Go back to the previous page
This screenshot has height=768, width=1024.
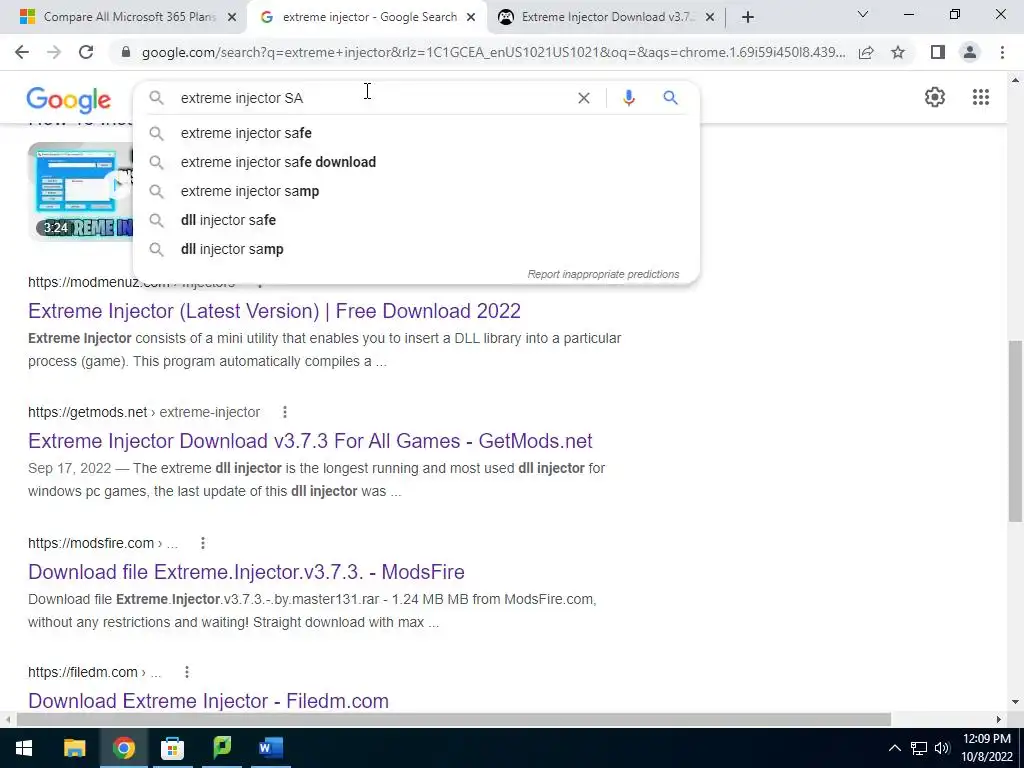pos(22,52)
